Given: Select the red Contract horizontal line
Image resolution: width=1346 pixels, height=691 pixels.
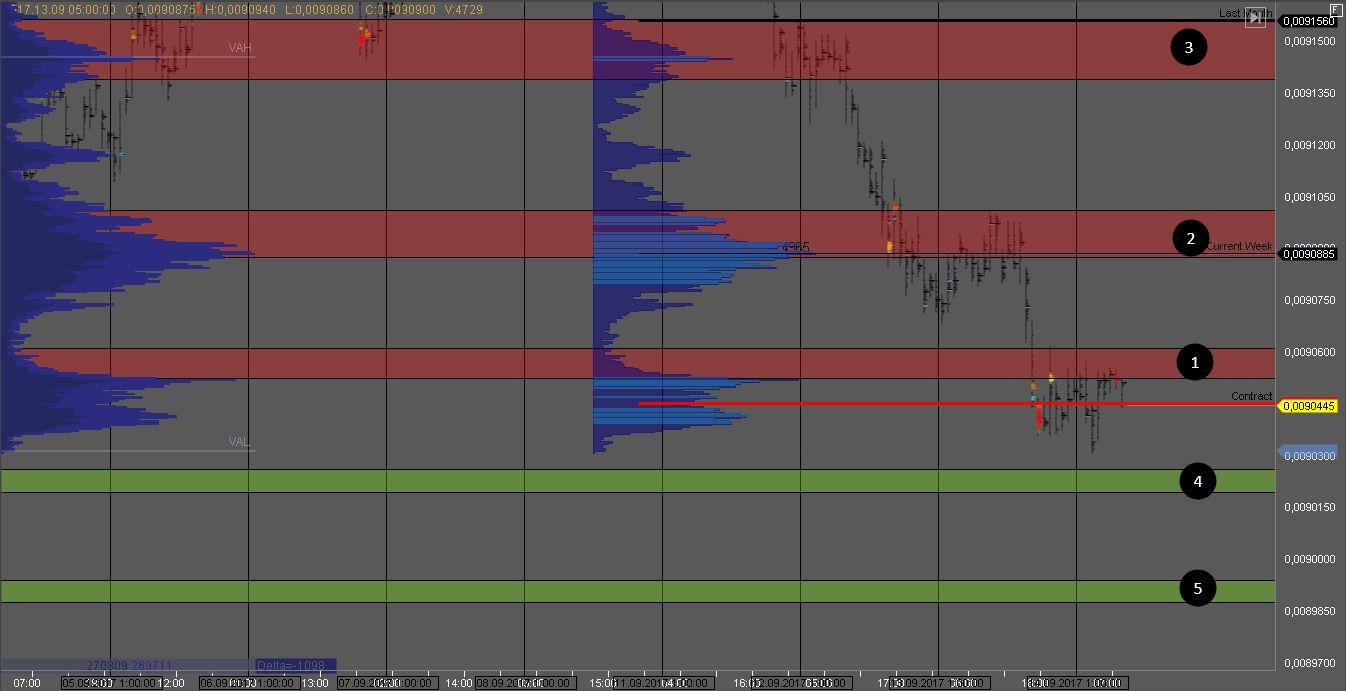Looking at the screenshot, I should (x=900, y=404).
